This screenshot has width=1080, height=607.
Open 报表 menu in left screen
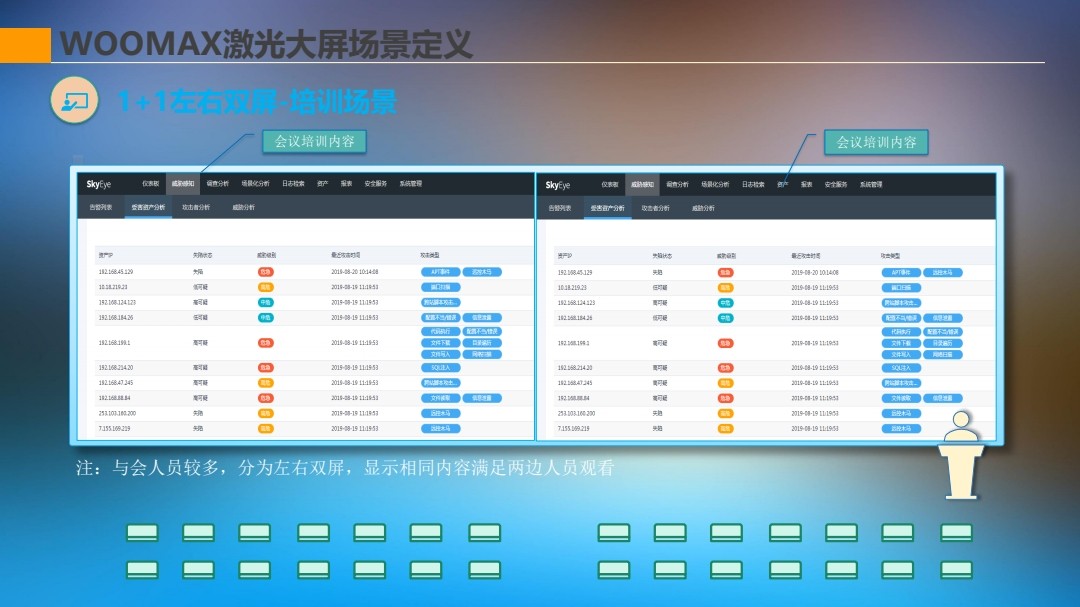pyautogui.click(x=346, y=184)
